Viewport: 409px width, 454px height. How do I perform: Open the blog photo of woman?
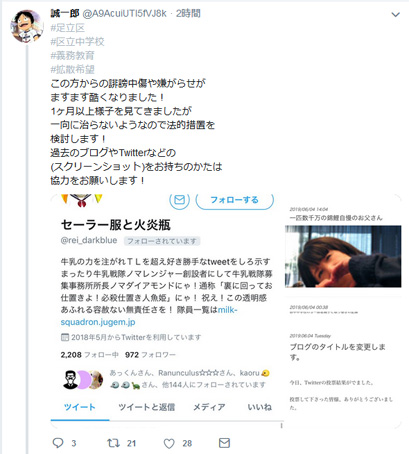[x=343, y=256]
